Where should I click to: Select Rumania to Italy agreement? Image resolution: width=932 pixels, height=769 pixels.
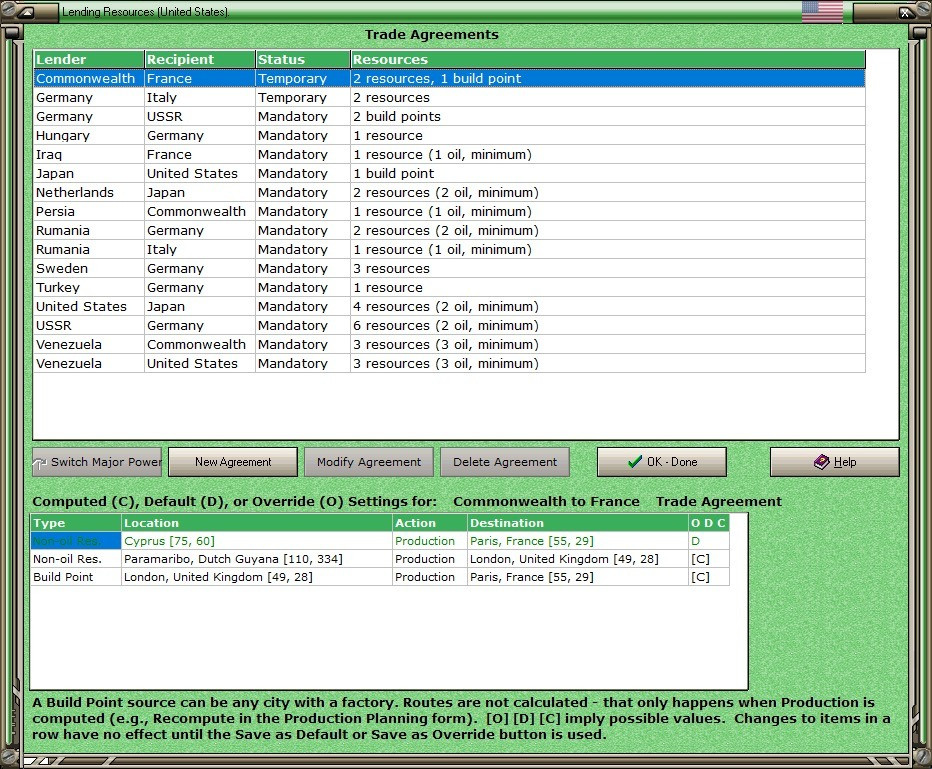(x=449, y=250)
